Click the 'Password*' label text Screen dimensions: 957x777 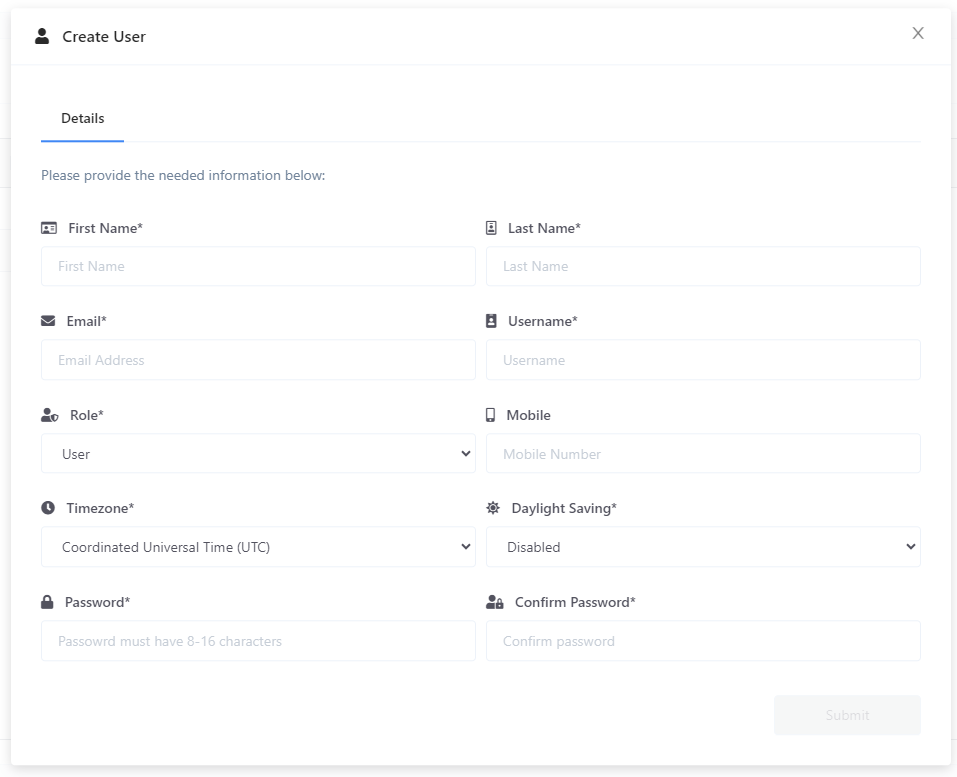[x=98, y=602]
